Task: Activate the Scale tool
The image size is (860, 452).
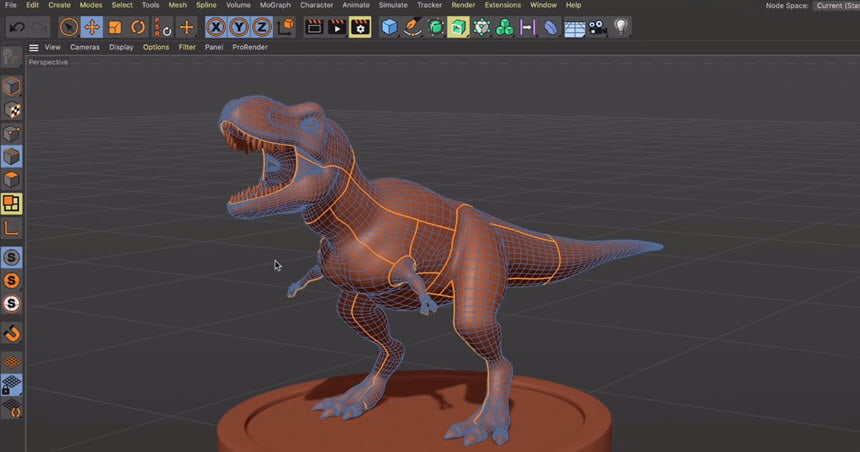Action: pyautogui.click(x=115, y=27)
